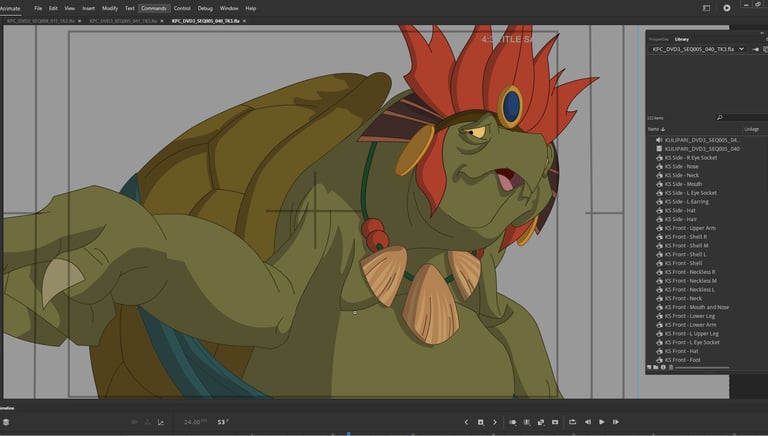Pin the current library
The height and width of the screenshot is (436, 768).
click(756, 49)
